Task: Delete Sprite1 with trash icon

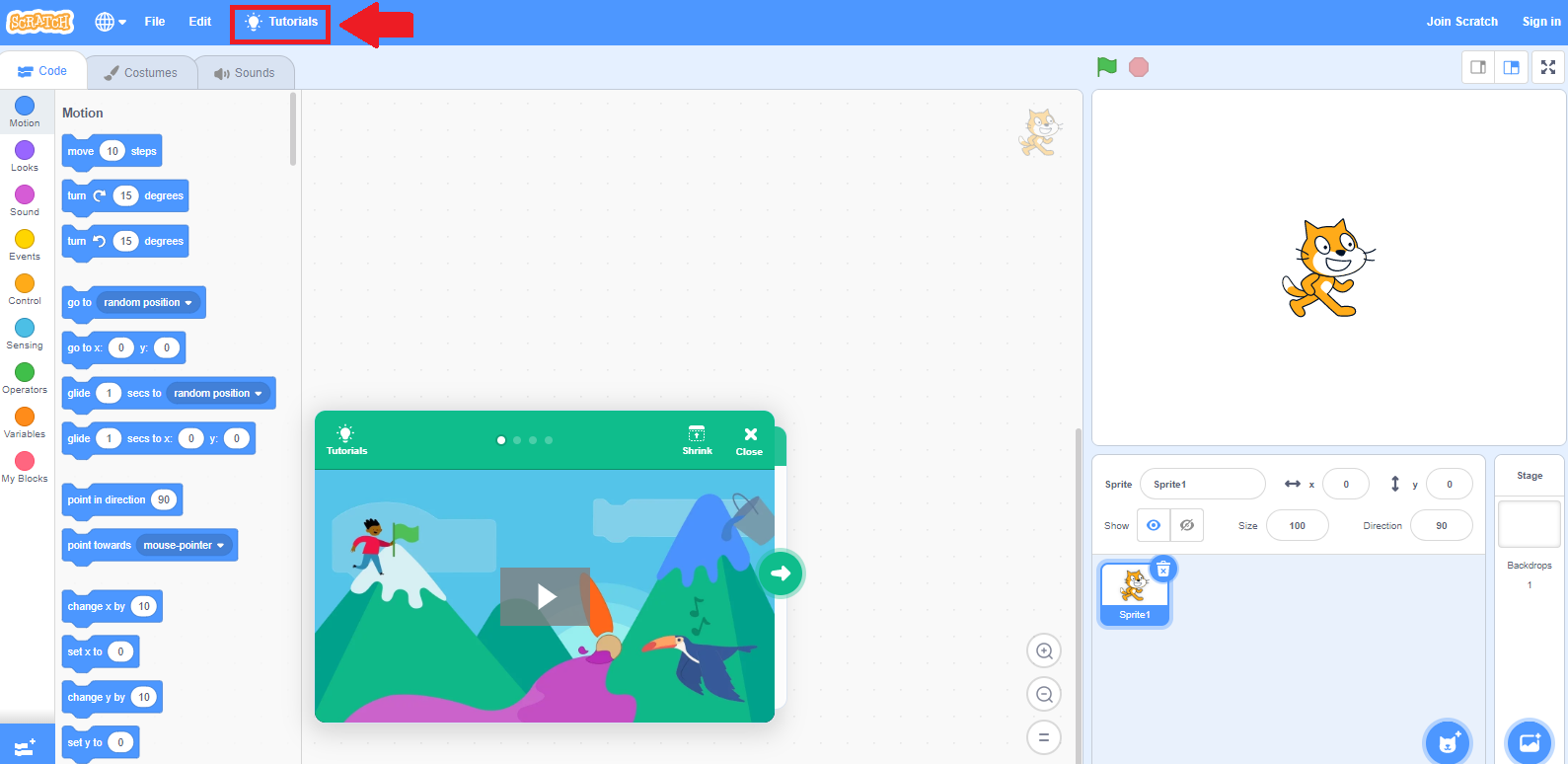Action: tap(1163, 570)
